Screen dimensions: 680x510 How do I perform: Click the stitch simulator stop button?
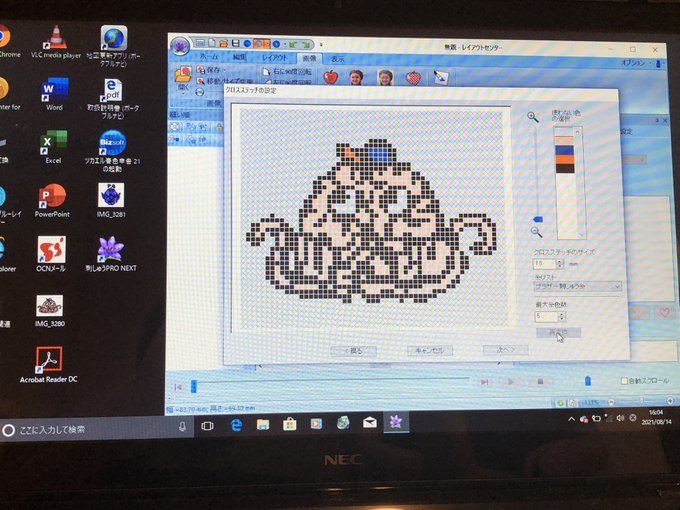(540, 381)
